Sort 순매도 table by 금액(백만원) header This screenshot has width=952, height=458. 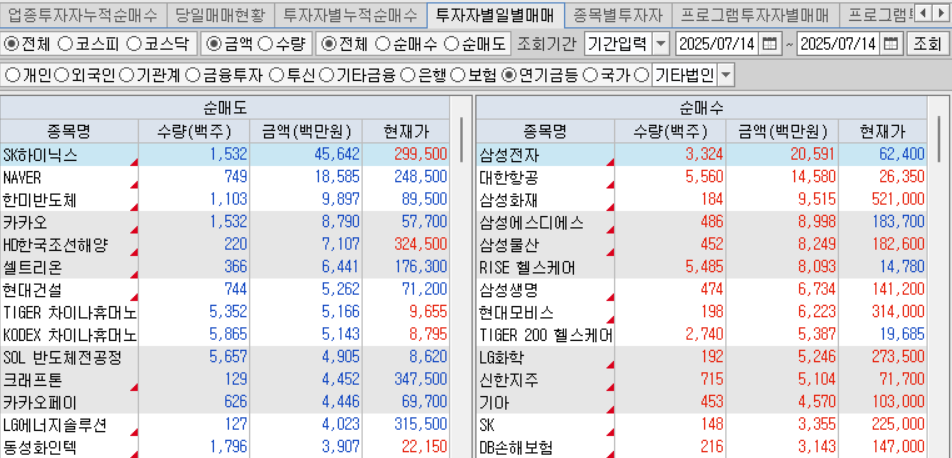306,131
